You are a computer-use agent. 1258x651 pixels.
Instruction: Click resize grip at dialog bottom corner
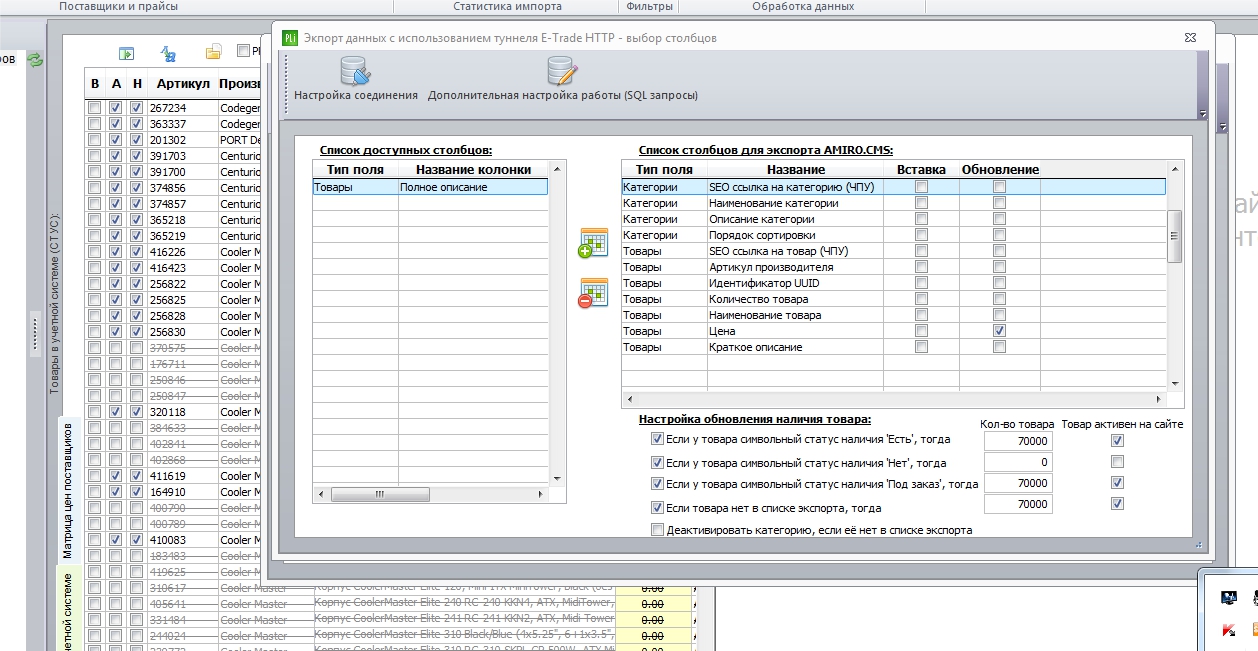click(x=1197, y=545)
